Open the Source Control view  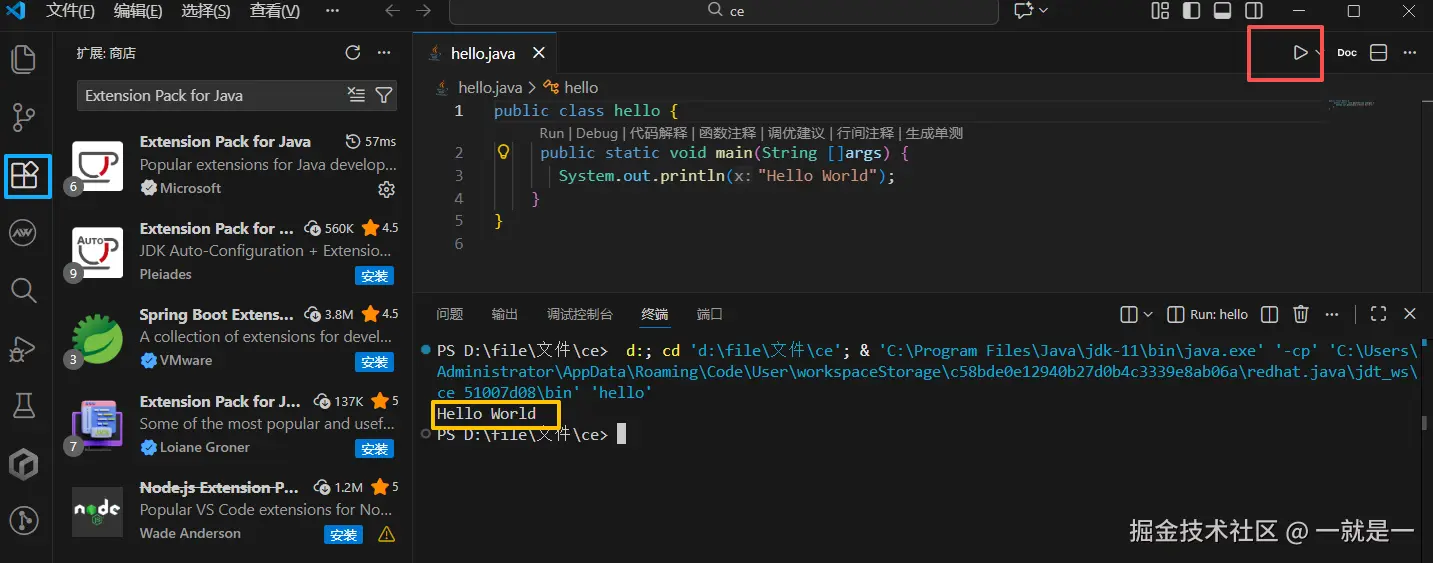[x=23, y=117]
